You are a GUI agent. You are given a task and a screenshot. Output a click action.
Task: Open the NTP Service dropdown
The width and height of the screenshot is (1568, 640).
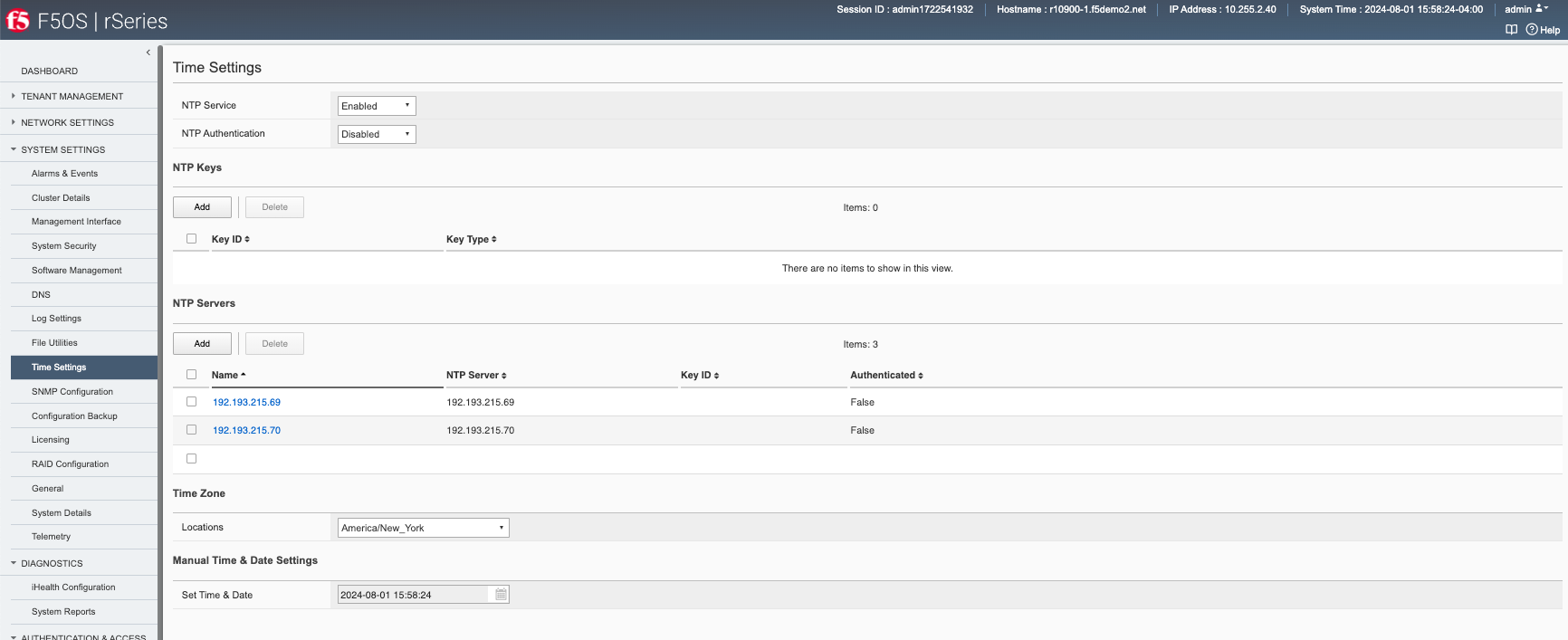click(x=377, y=106)
